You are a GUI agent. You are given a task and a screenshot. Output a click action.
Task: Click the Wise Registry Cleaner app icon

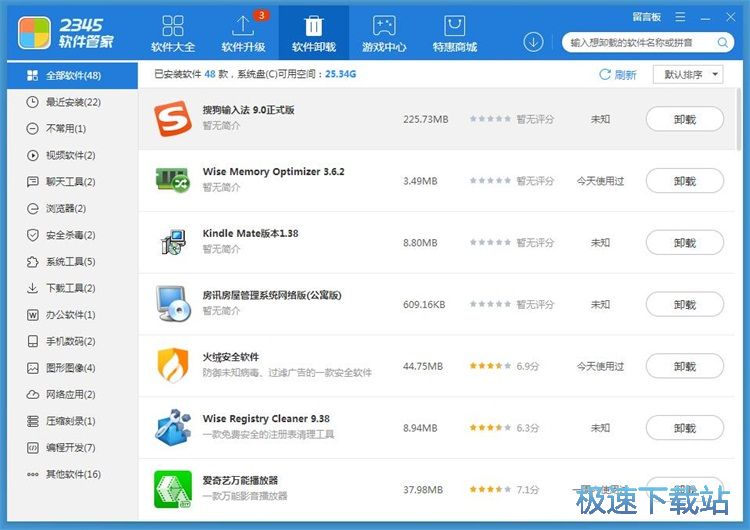click(173, 427)
